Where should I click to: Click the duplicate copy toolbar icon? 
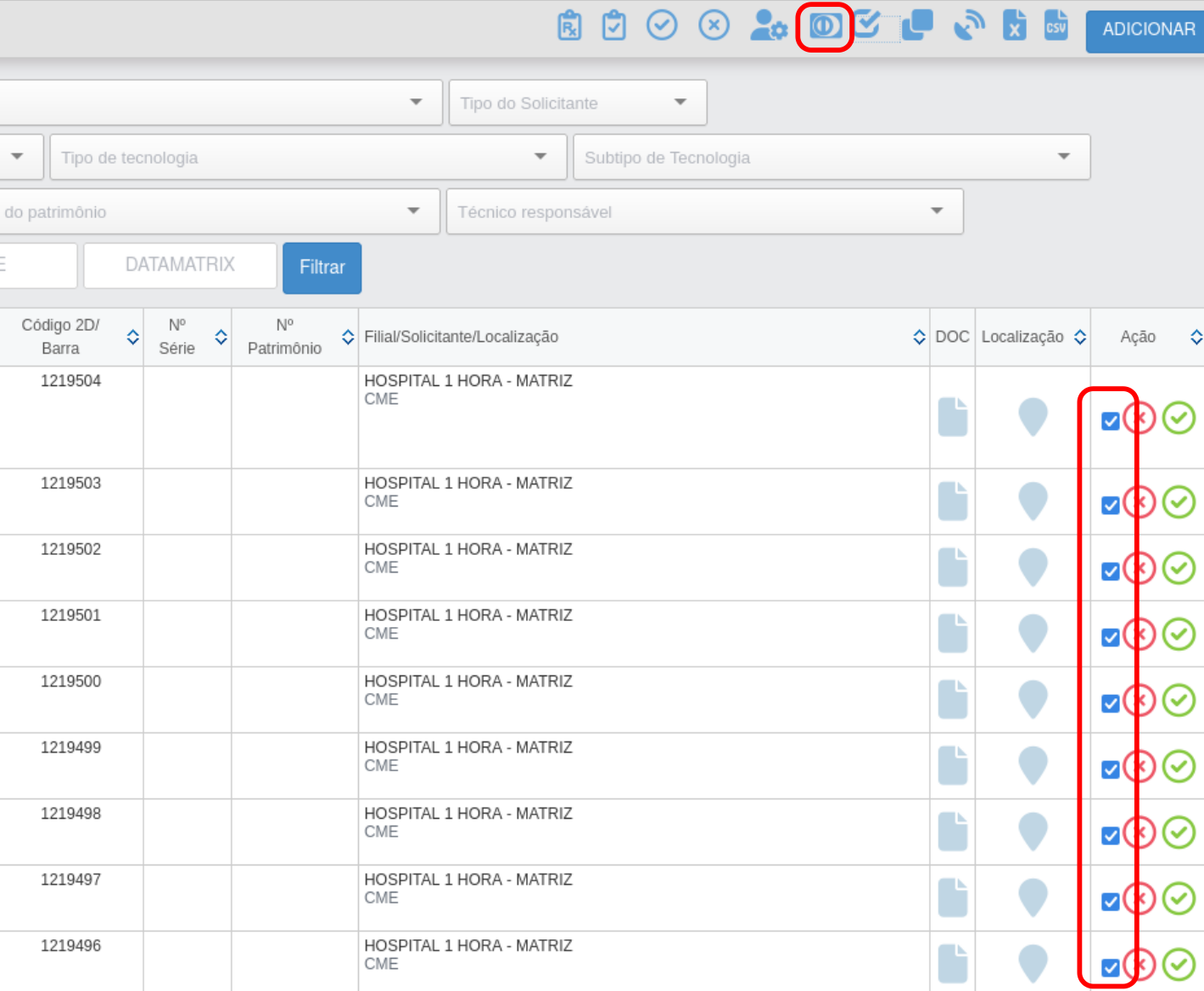coord(917,25)
